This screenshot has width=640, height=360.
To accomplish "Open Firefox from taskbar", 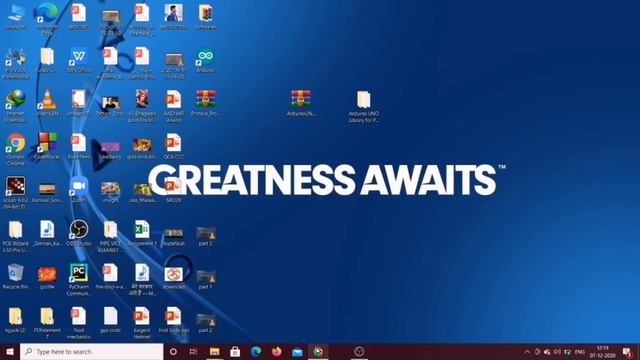I will click(x=277, y=351).
